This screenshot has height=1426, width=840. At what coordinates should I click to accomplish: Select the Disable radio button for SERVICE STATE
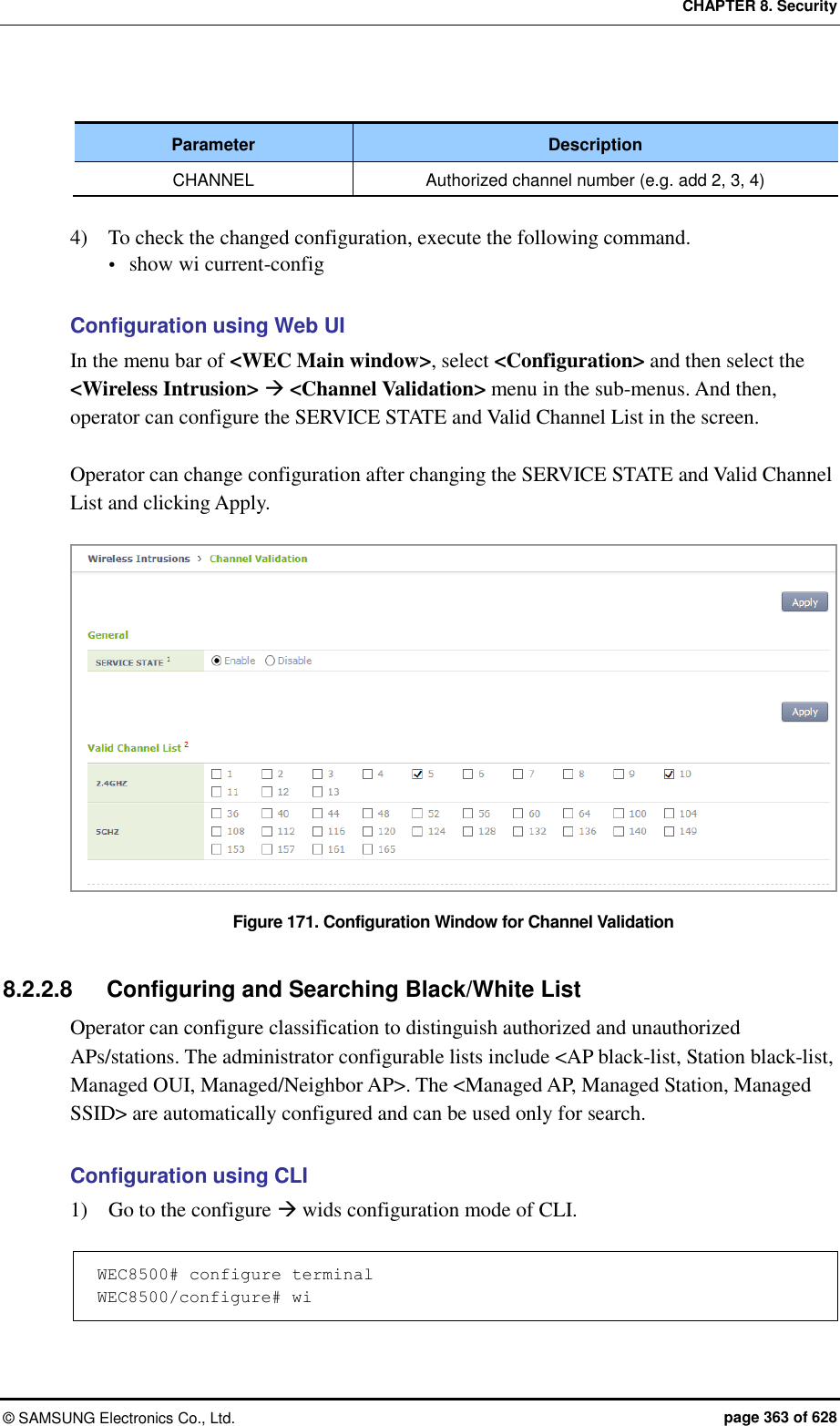(x=270, y=661)
